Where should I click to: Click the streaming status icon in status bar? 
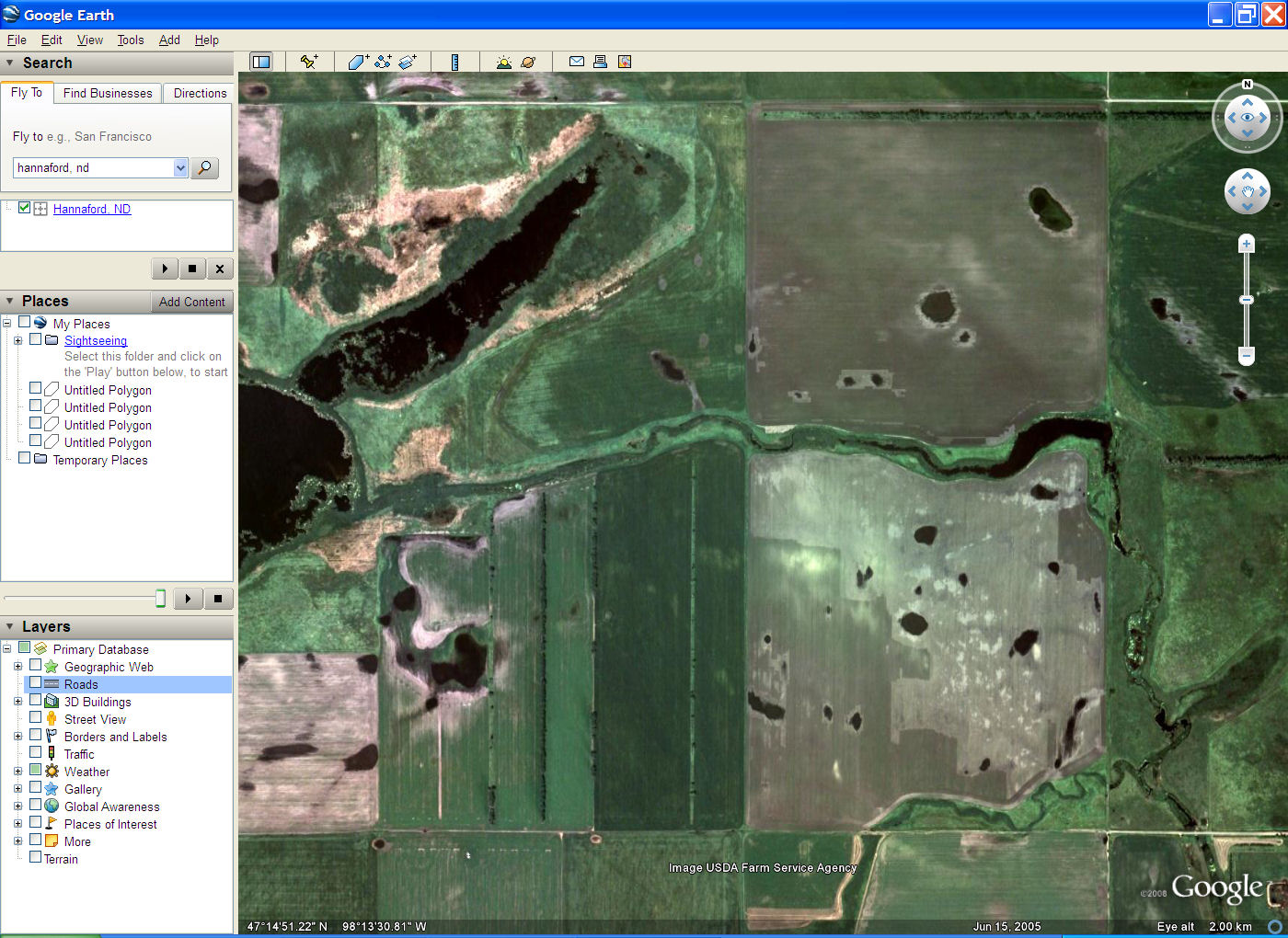[1275, 926]
